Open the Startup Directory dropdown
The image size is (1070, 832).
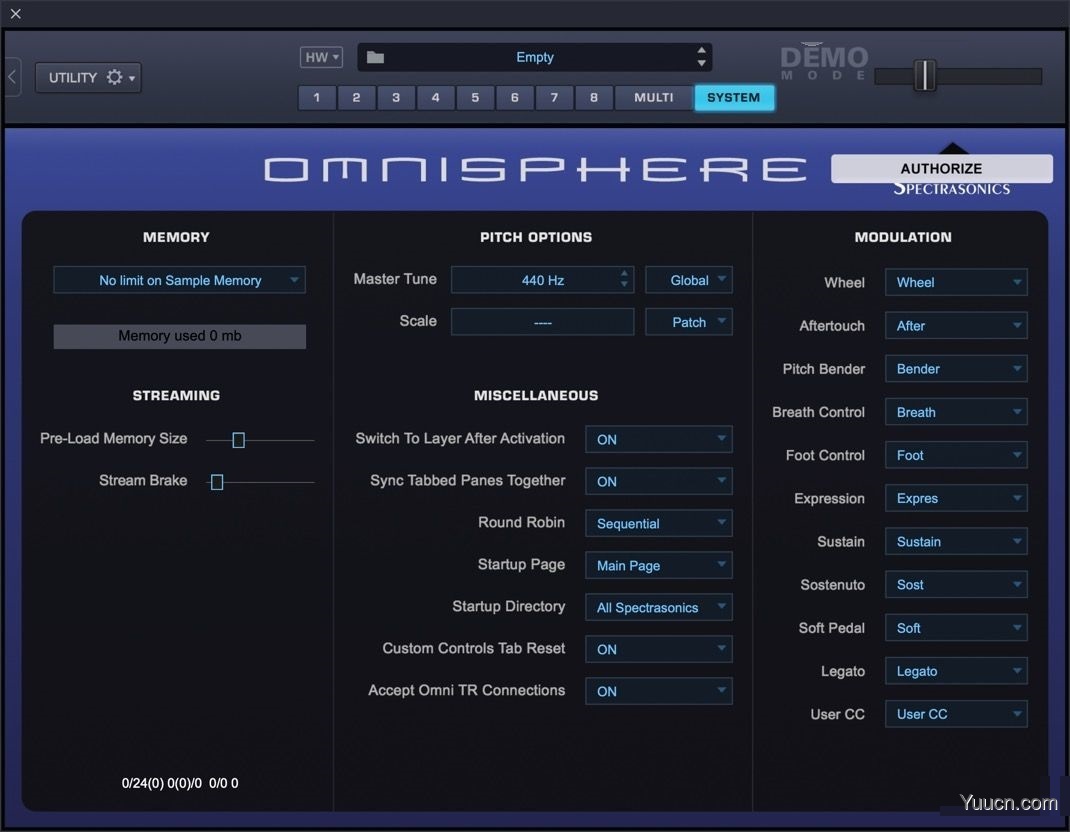click(x=658, y=607)
